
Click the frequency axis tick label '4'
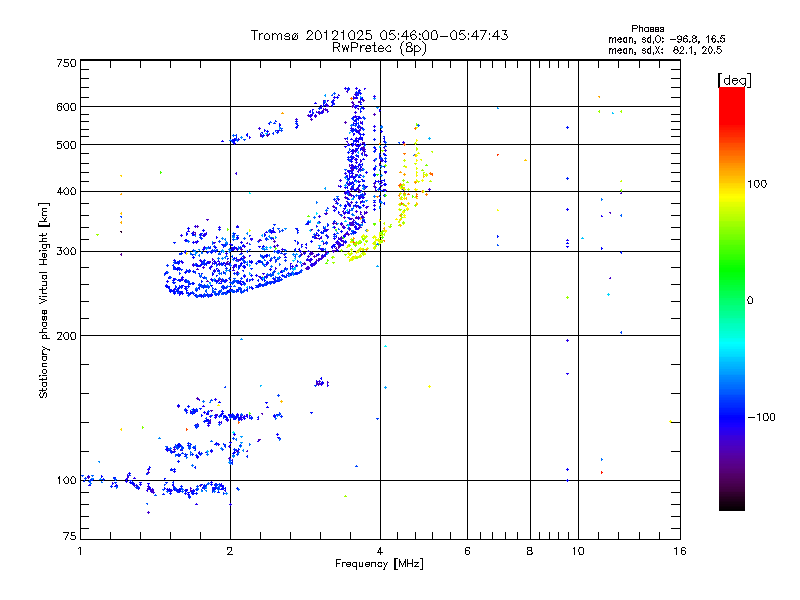point(380,551)
